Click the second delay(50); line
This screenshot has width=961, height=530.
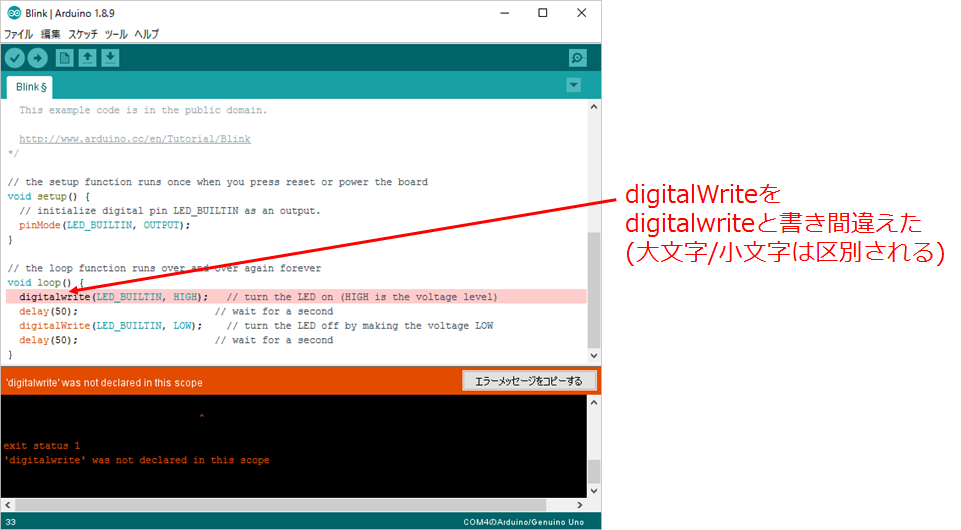point(48,340)
